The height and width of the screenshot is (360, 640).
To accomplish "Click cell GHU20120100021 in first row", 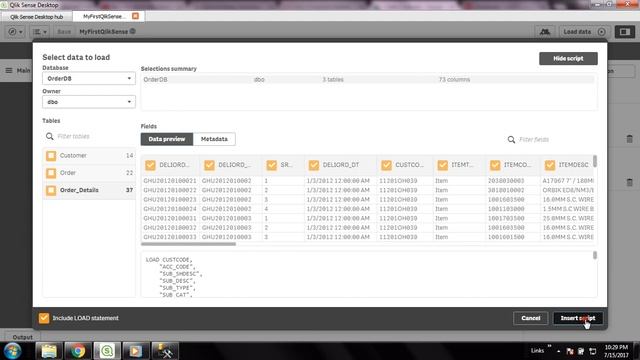I will pos(170,180).
